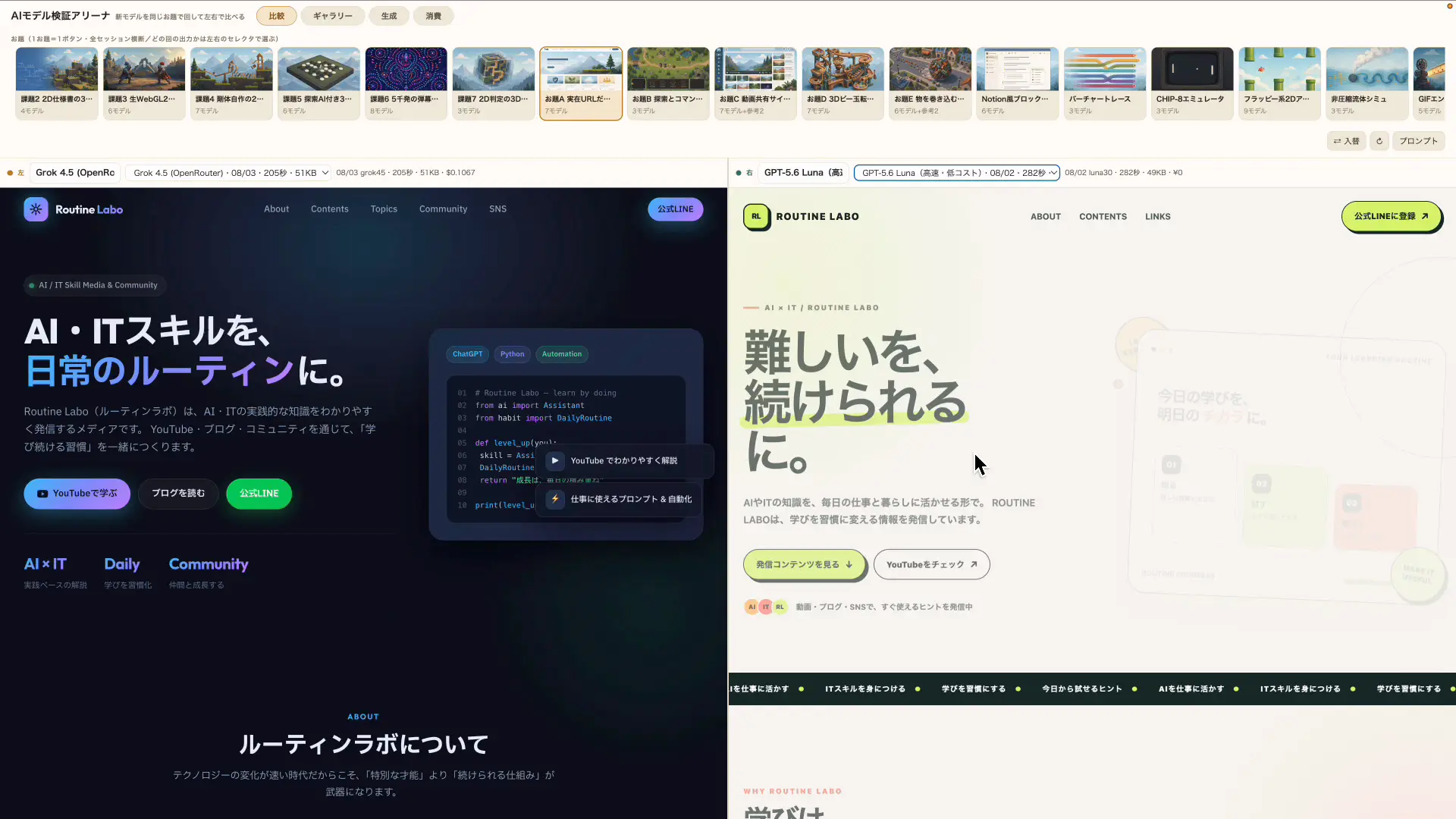Click the Grok 4.5 model name field
The height and width of the screenshot is (819, 1456).
pyautogui.click(x=75, y=173)
